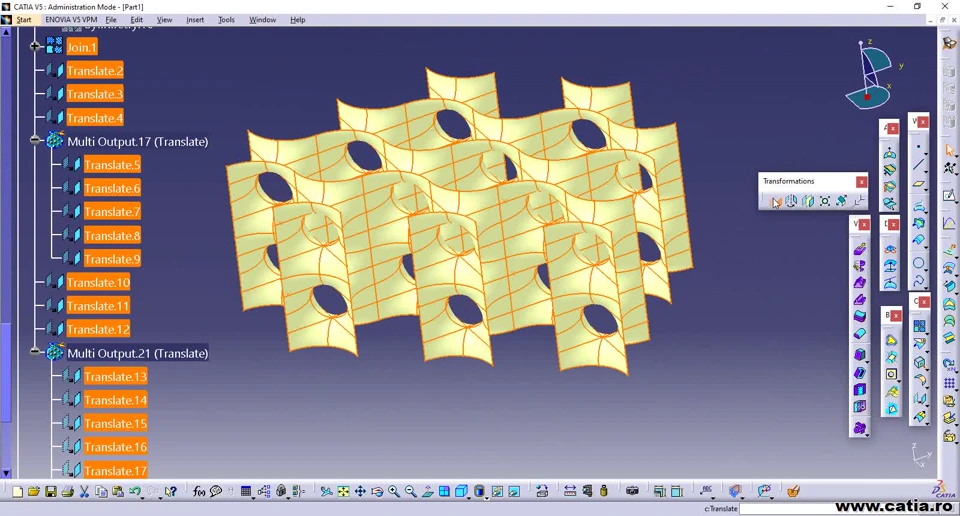Toggle Fly Mode airplane icon
The width and height of the screenshot is (960, 516).
pos(326,491)
